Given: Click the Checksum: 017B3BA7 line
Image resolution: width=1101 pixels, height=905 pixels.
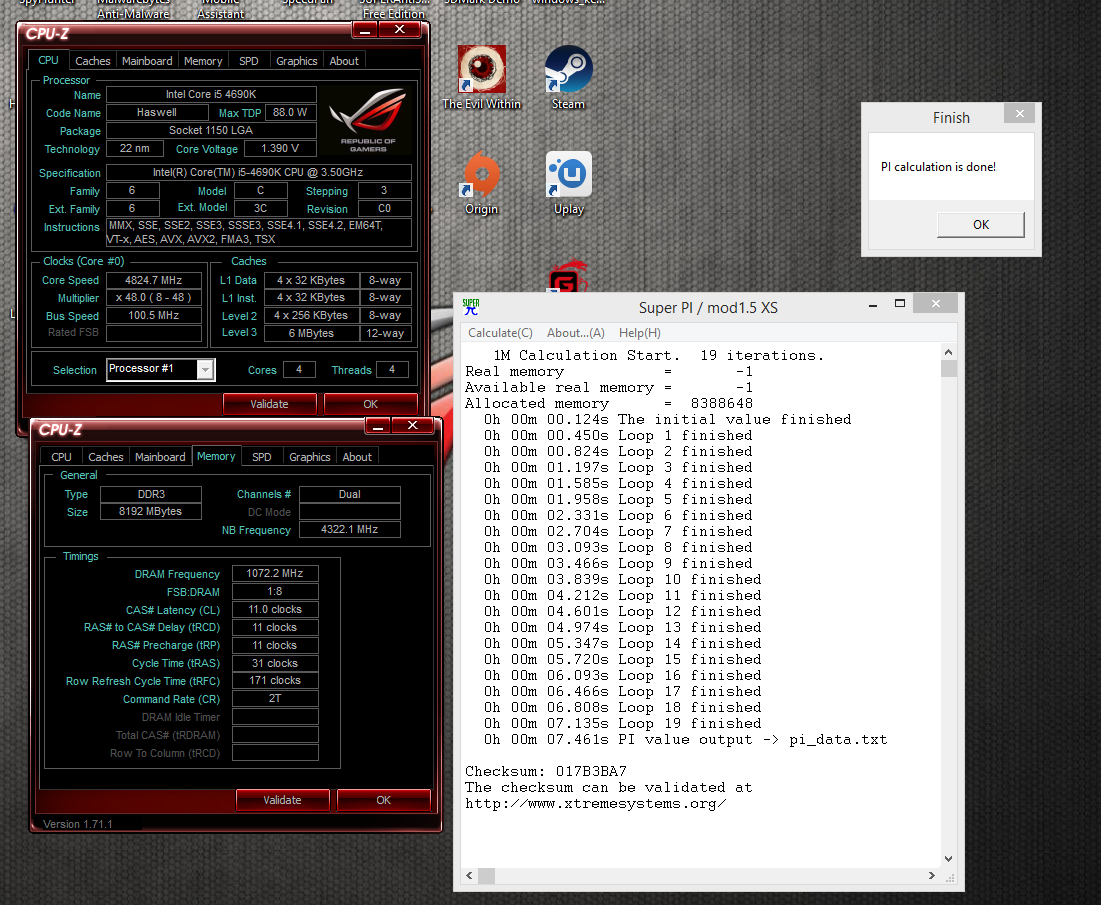Looking at the screenshot, I should pos(546,772).
